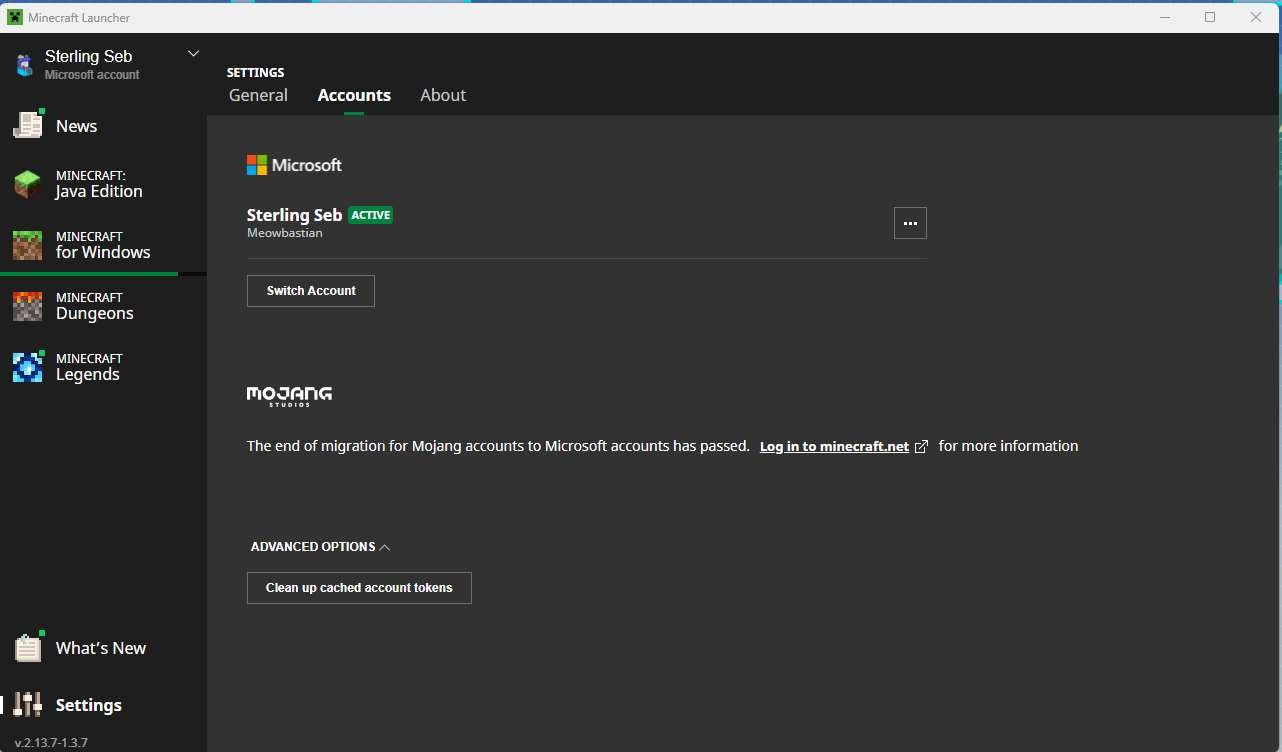
Task: Open the News newspaper icon
Action: pyautogui.click(x=28, y=124)
